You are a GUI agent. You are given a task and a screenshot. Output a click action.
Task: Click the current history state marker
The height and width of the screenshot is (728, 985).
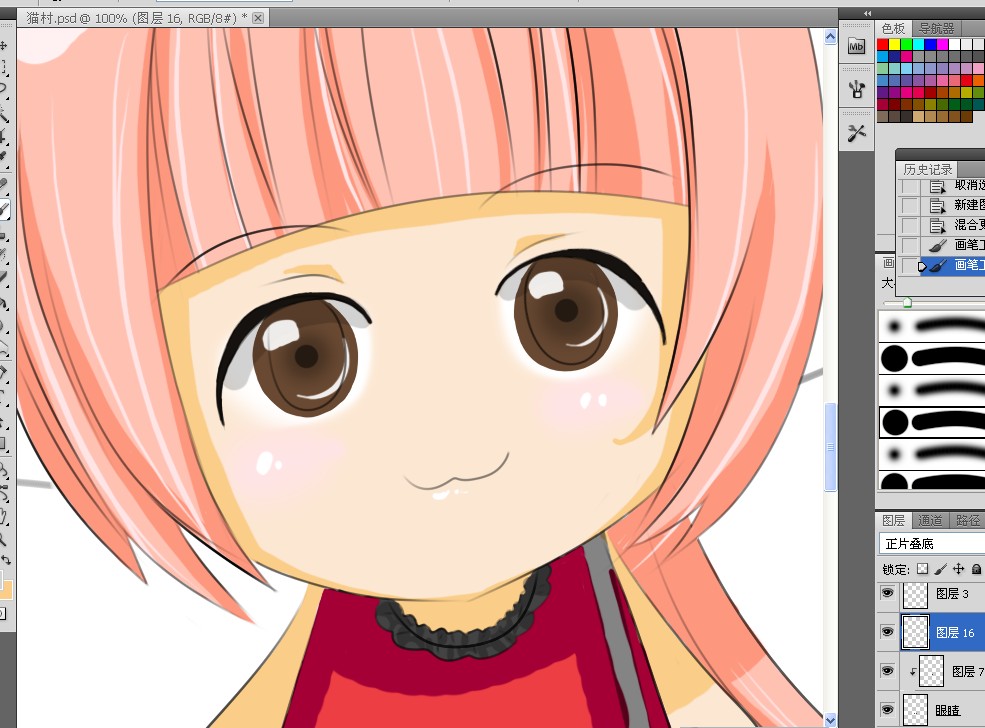pos(922,266)
